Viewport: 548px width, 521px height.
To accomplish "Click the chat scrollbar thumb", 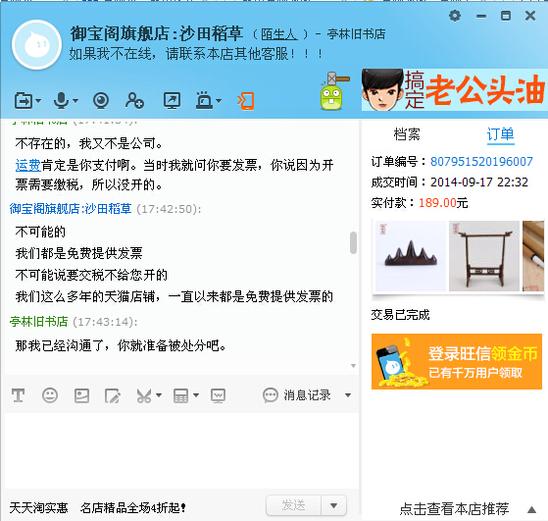I will click(353, 242).
